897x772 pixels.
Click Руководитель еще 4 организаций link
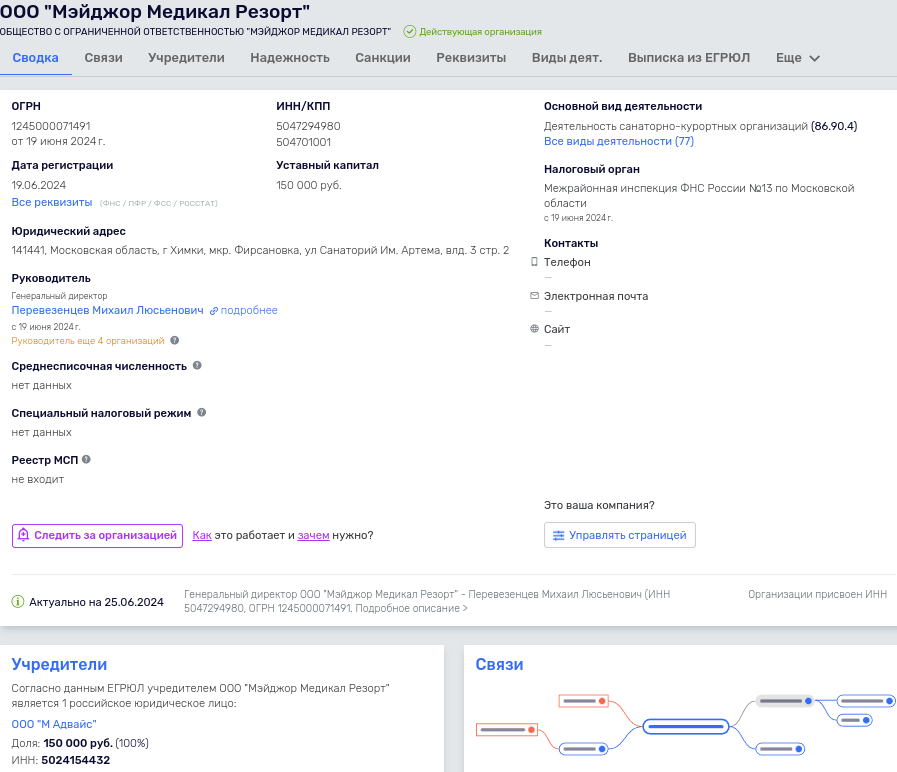click(x=88, y=341)
